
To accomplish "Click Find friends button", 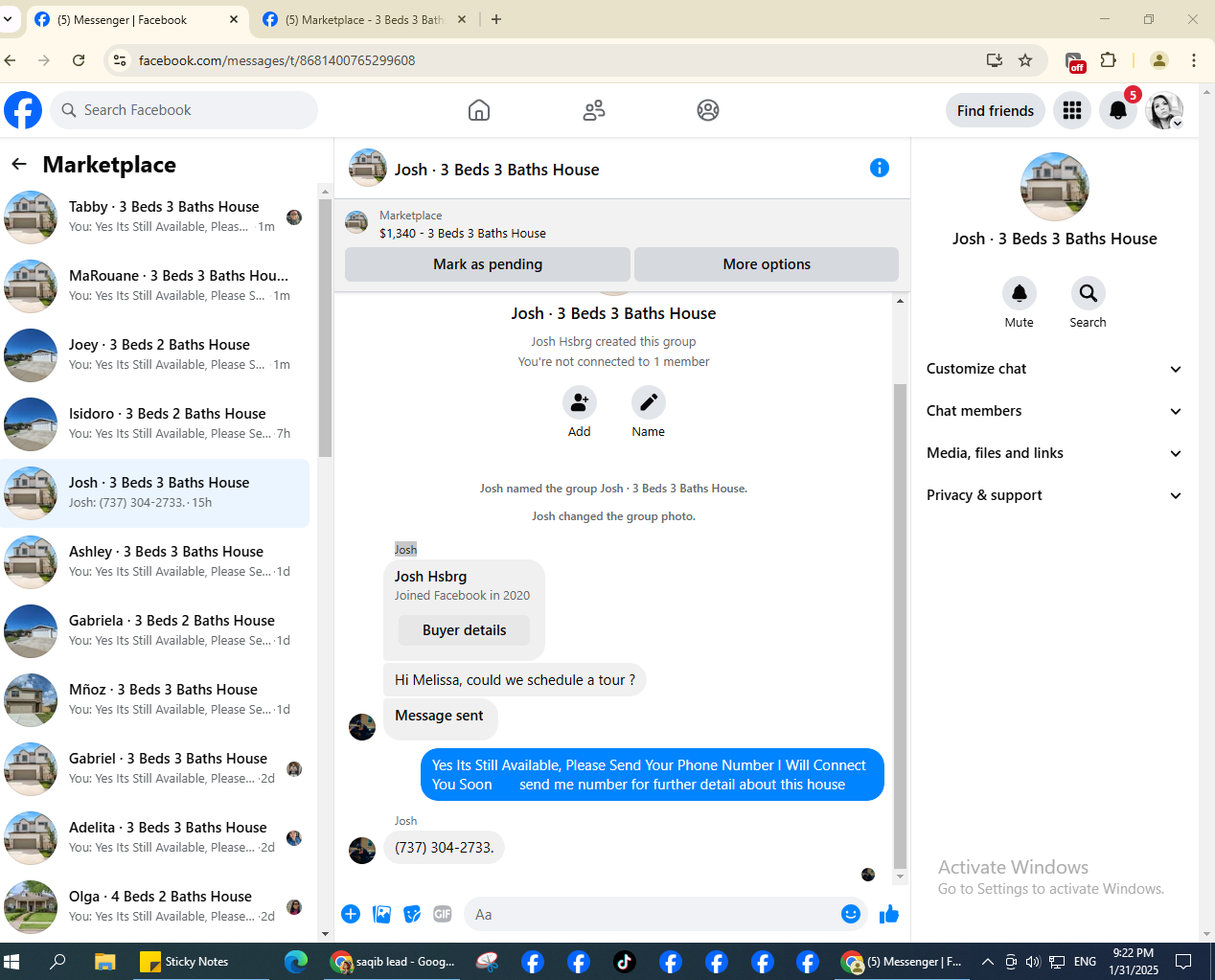I will (x=996, y=111).
